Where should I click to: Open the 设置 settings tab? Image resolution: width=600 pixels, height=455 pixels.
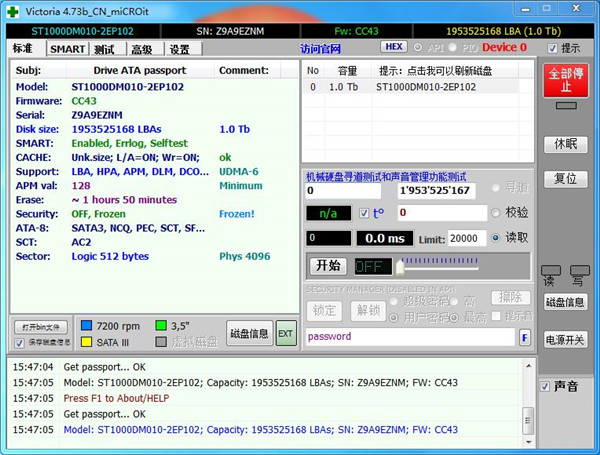point(179,48)
